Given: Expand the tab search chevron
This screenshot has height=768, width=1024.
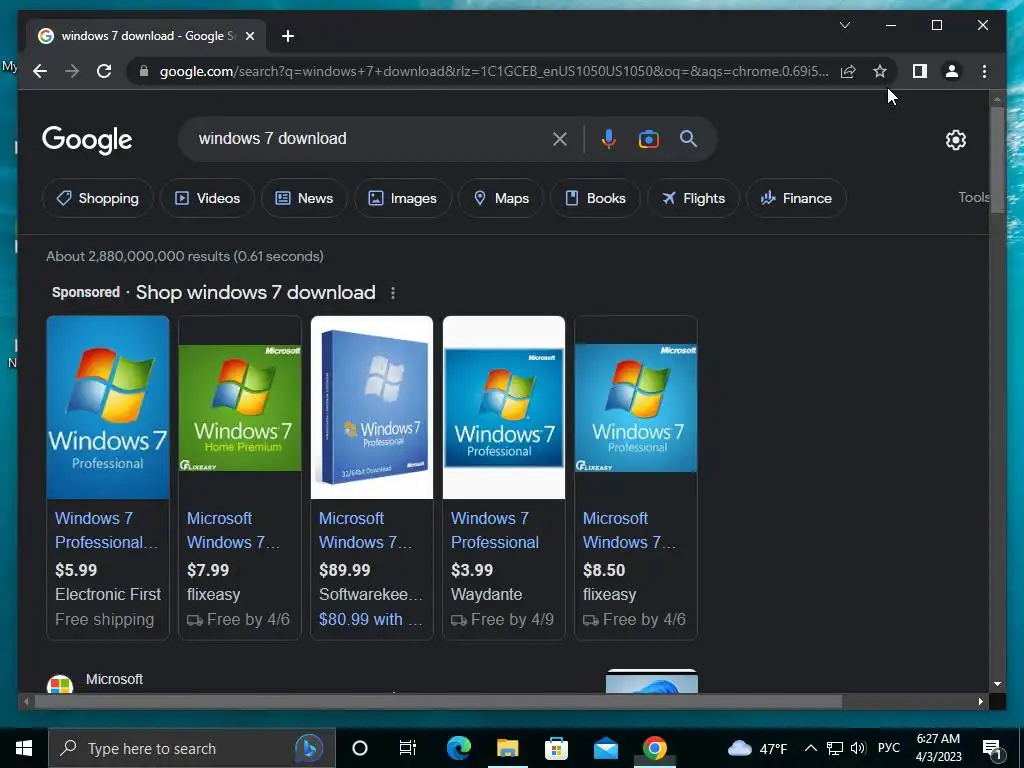Looking at the screenshot, I should 844,25.
